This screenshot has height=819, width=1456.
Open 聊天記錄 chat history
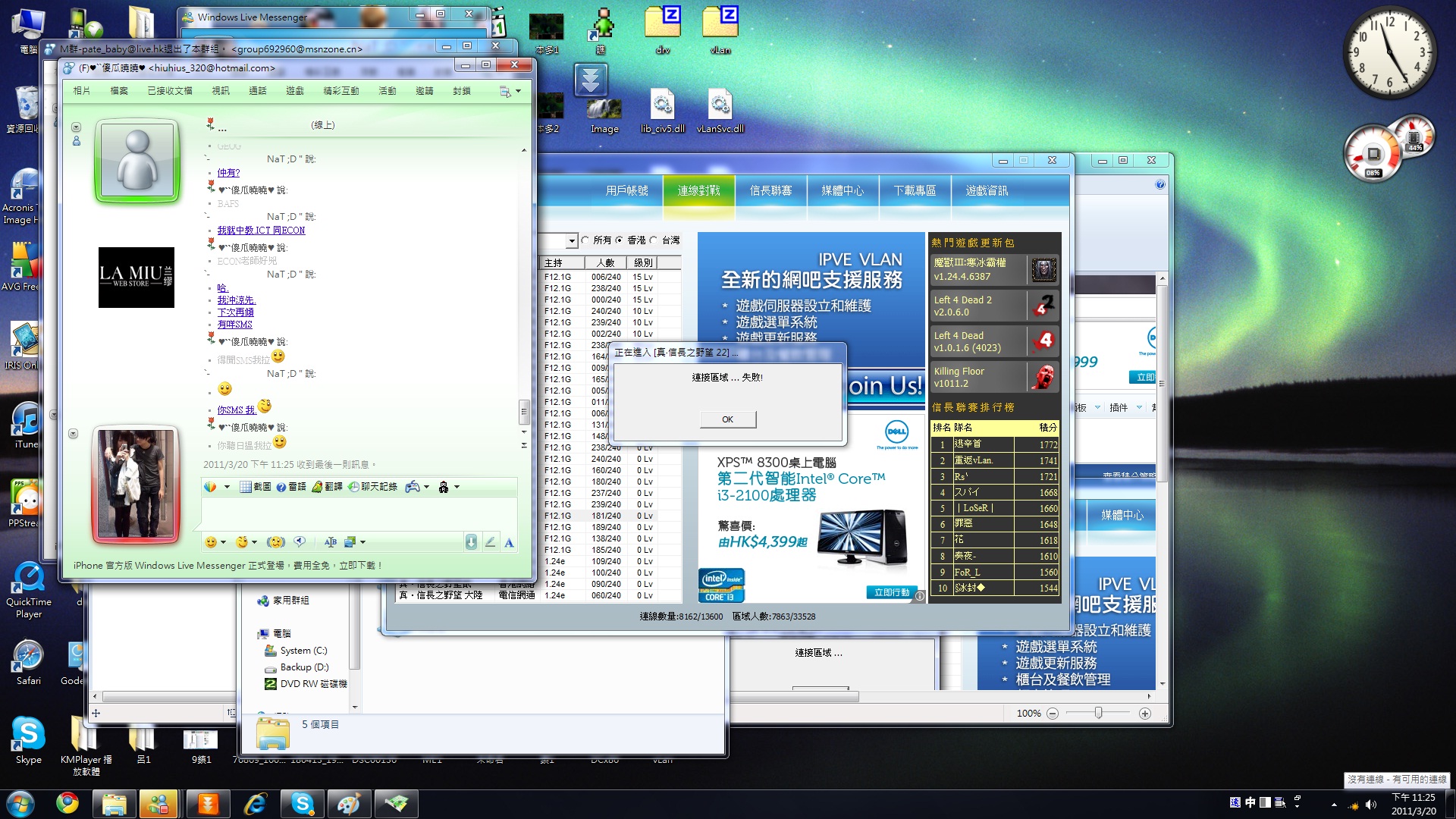click(372, 487)
